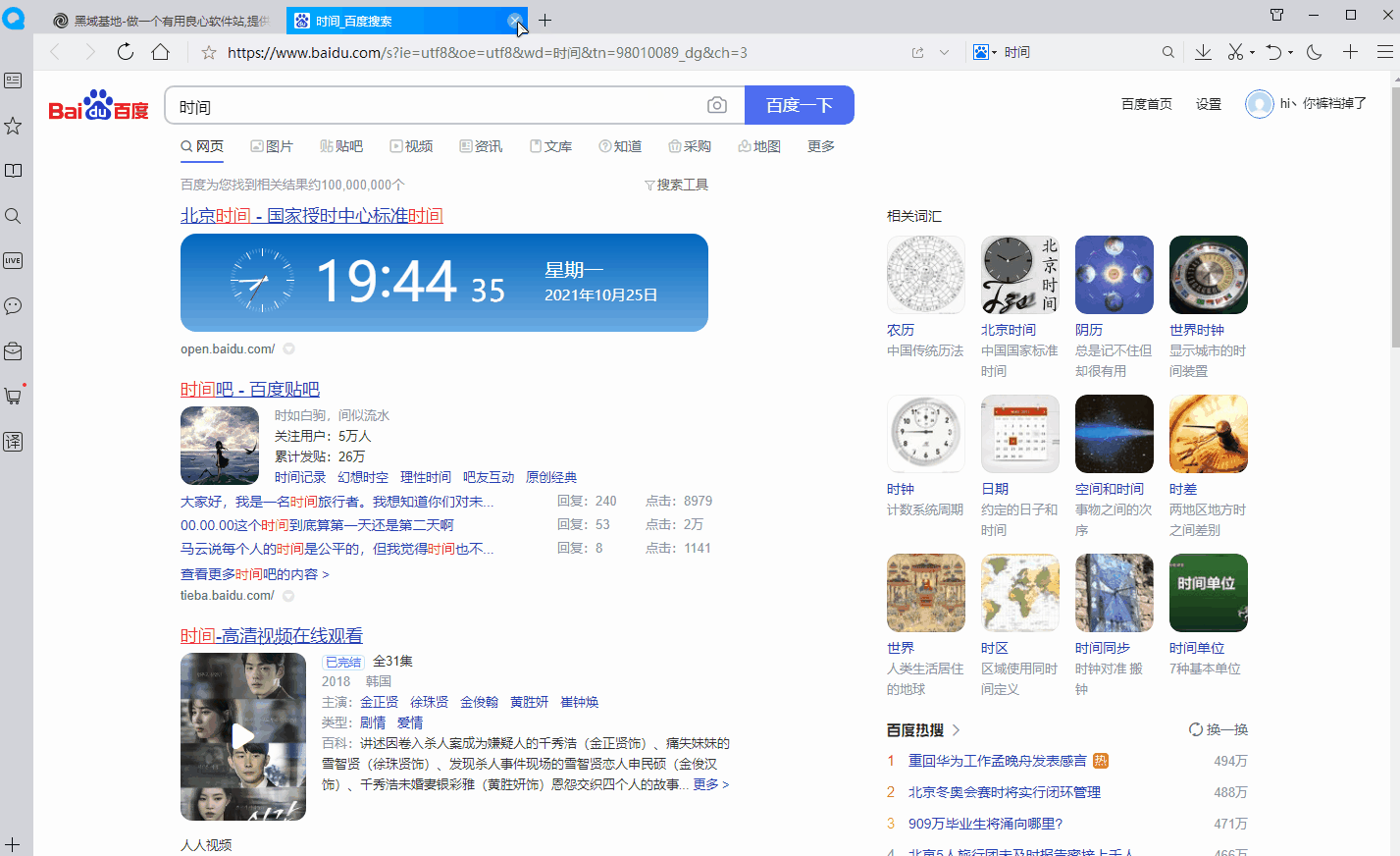Open the 北京时间 - 国家授时中心标准时间 result

click(x=312, y=216)
